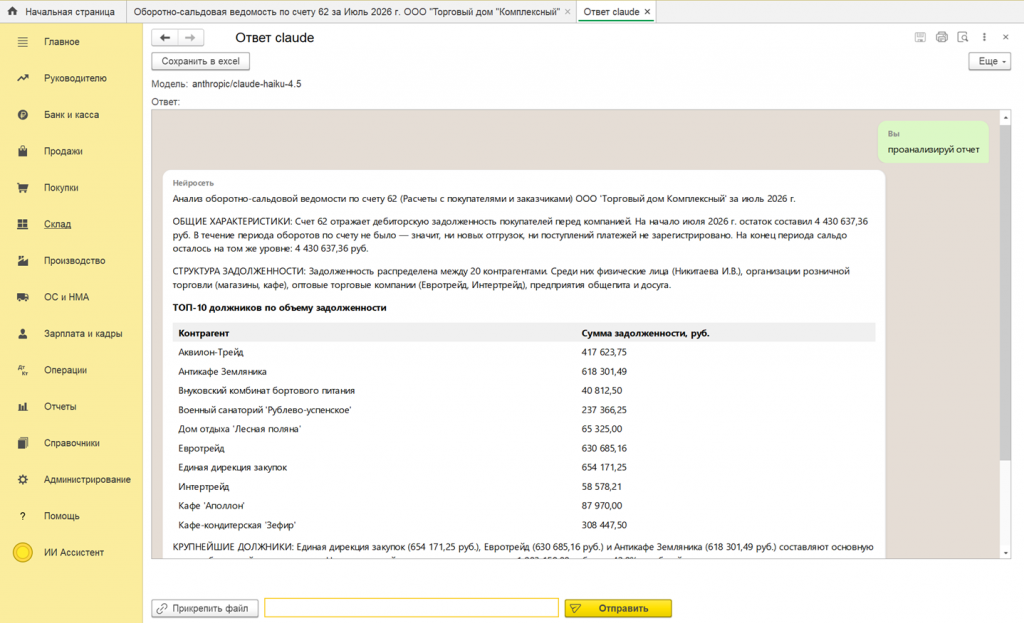Screen dimensions: 1024x623
Task: Click the Кафе 'Аполлон' row
Action: tap(524, 505)
